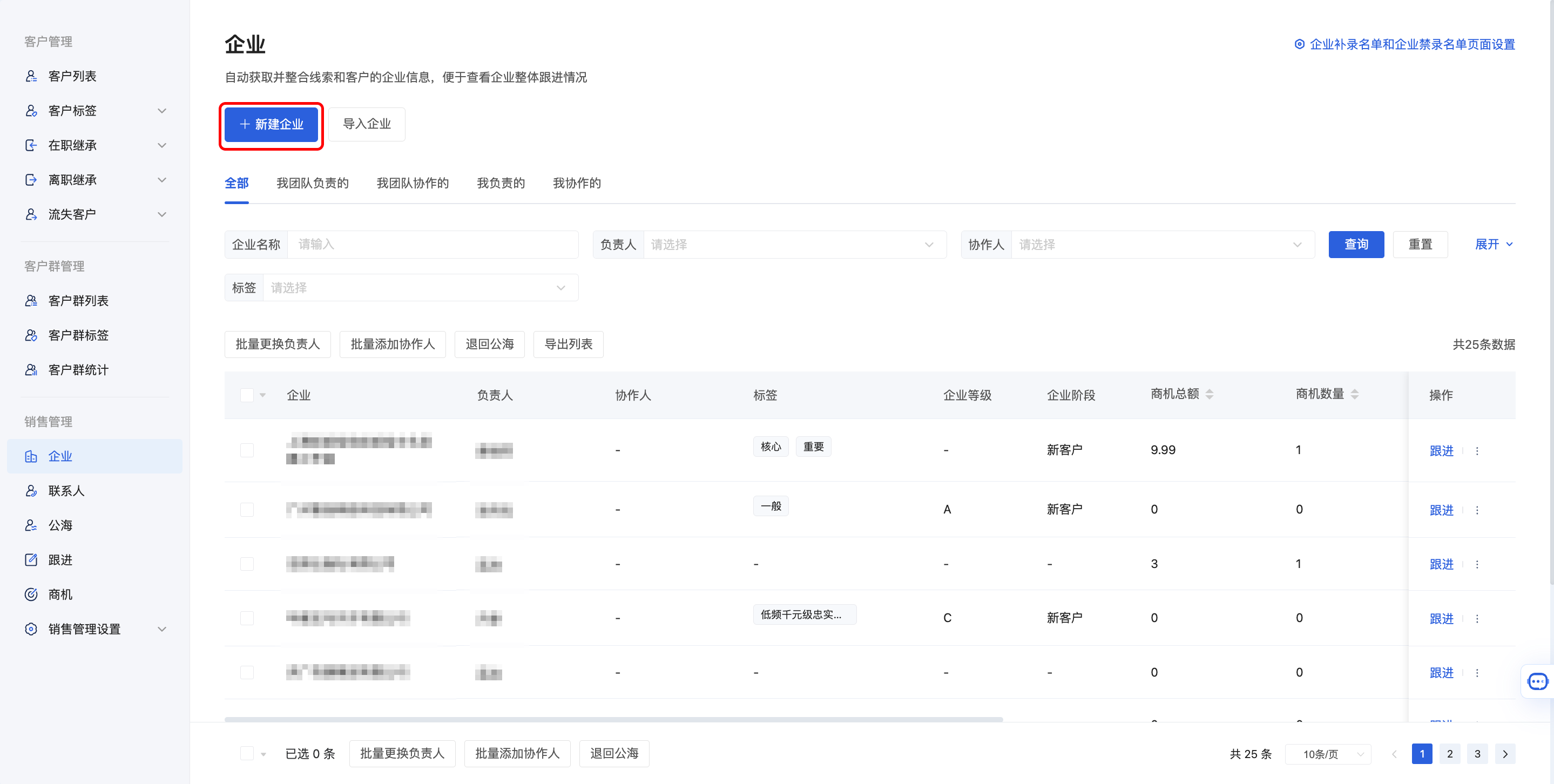1554x784 pixels.
Task: Click the blue 查询 button
Action: click(x=1356, y=244)
